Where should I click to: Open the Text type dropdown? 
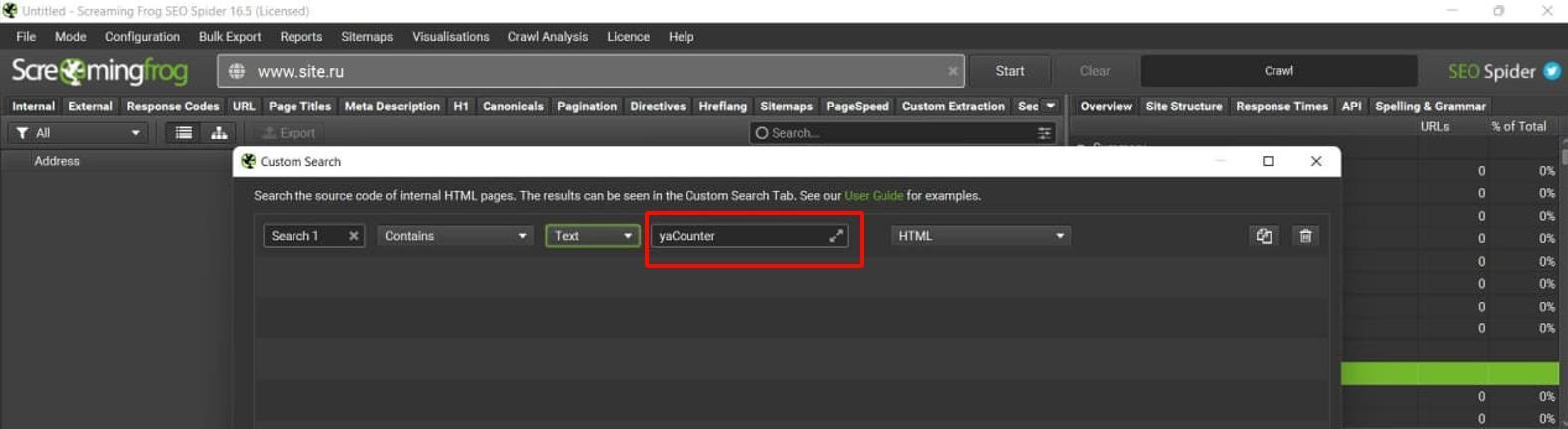tap(592, 236)
